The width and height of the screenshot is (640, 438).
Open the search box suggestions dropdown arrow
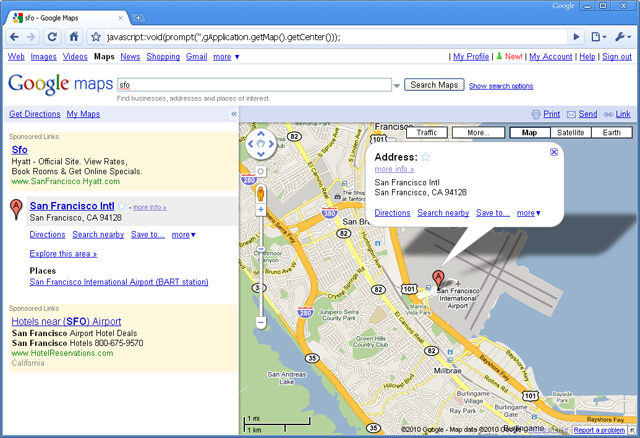tap(396, 86)
